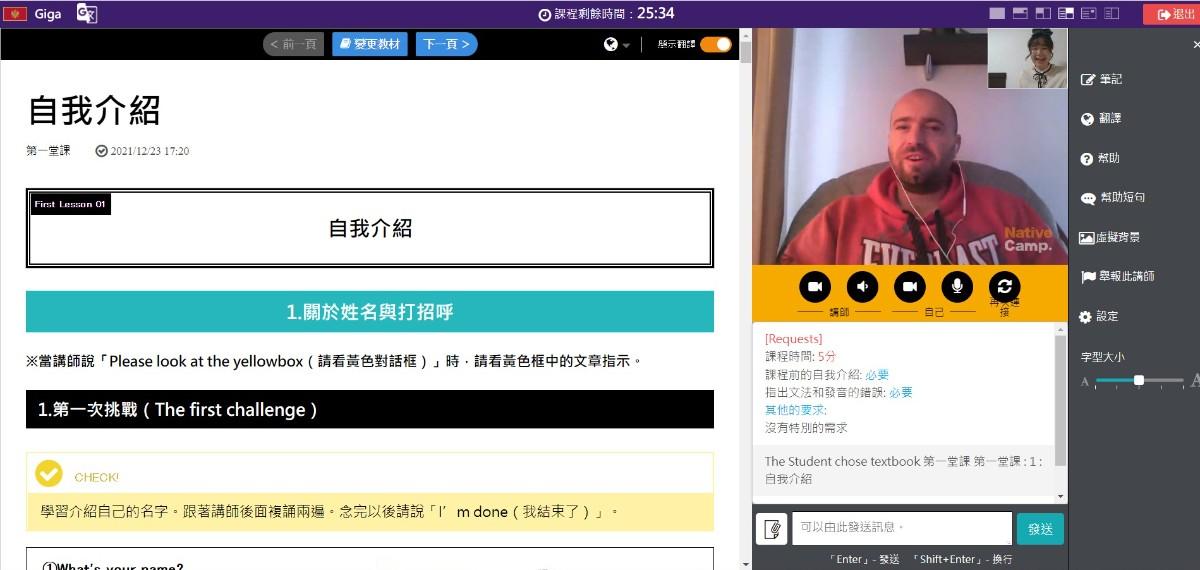The width and height of the screenshot is (1200, 570).
Task: Open the globe language dropdown
Action: point(617,44)
